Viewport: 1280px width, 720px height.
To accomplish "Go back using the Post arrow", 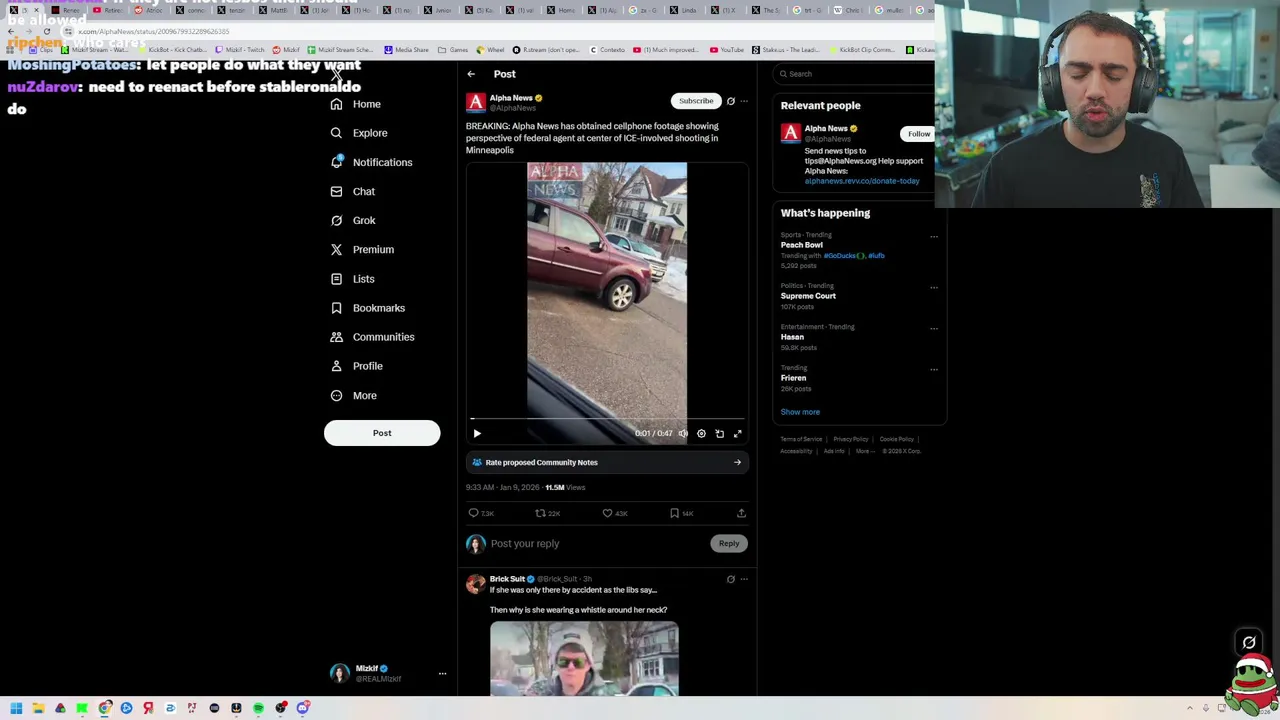I will coord(471,74).
